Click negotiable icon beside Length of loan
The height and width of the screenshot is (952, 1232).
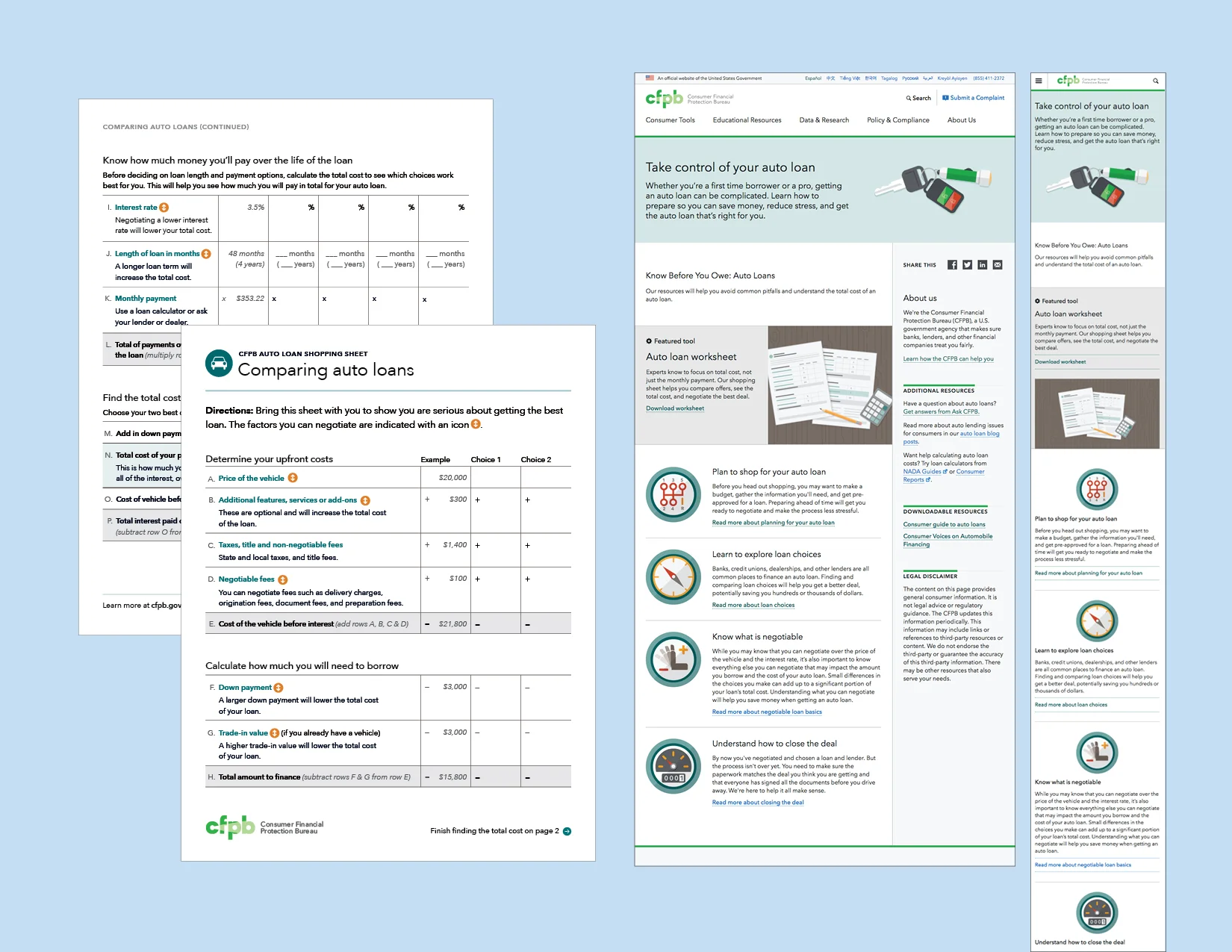pos(207,254)
